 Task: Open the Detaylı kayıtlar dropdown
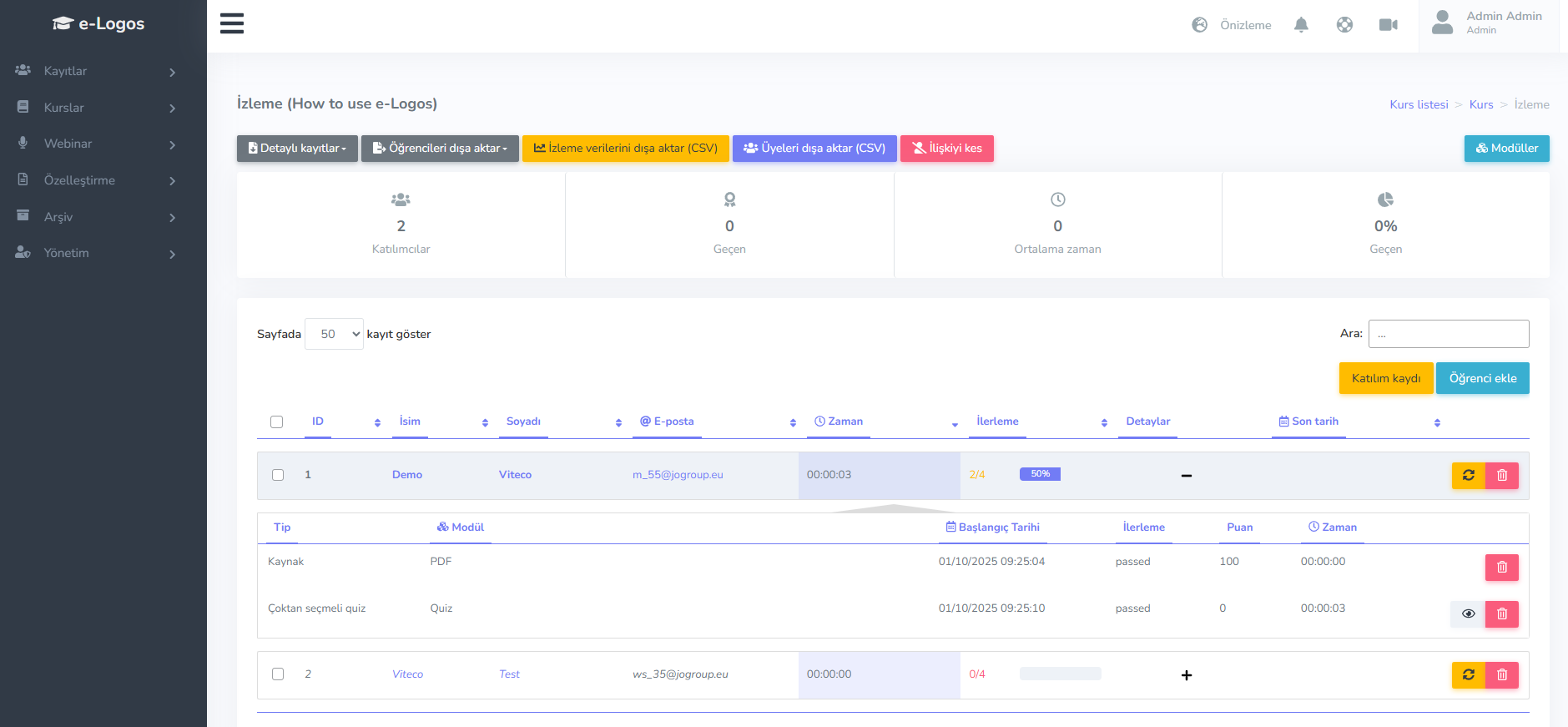pos(297,149)
